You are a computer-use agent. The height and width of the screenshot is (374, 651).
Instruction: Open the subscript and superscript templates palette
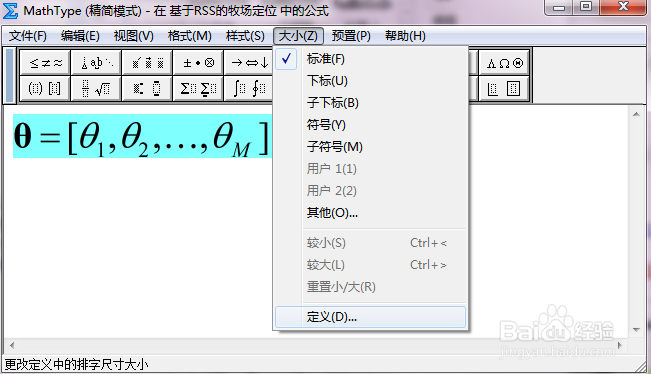[x=147, y=88]
